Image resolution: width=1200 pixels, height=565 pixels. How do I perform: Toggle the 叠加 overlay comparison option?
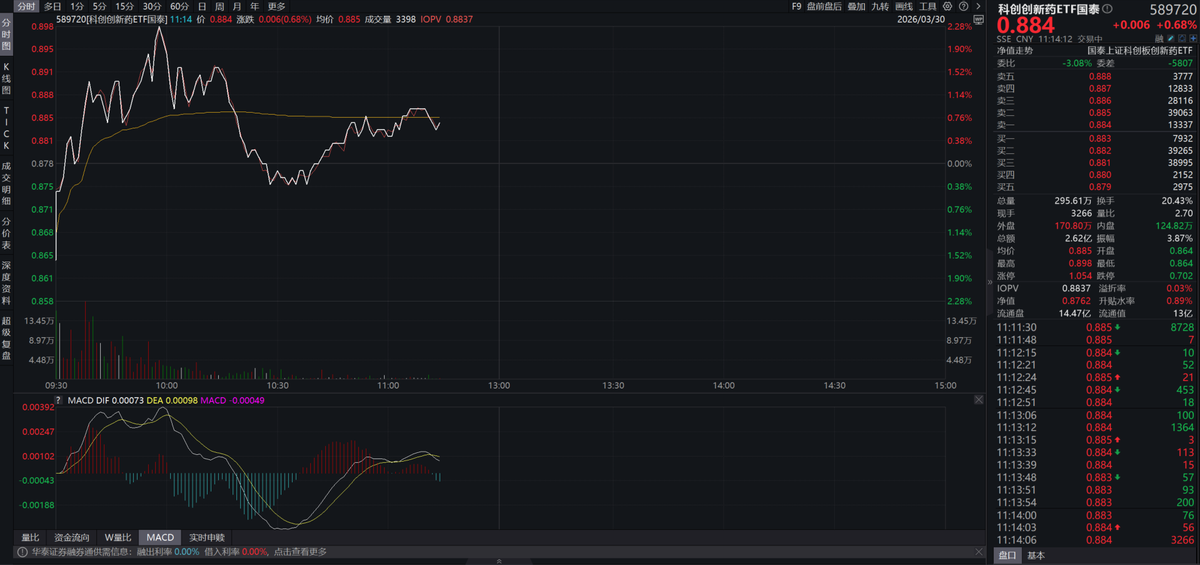[857, 6]
